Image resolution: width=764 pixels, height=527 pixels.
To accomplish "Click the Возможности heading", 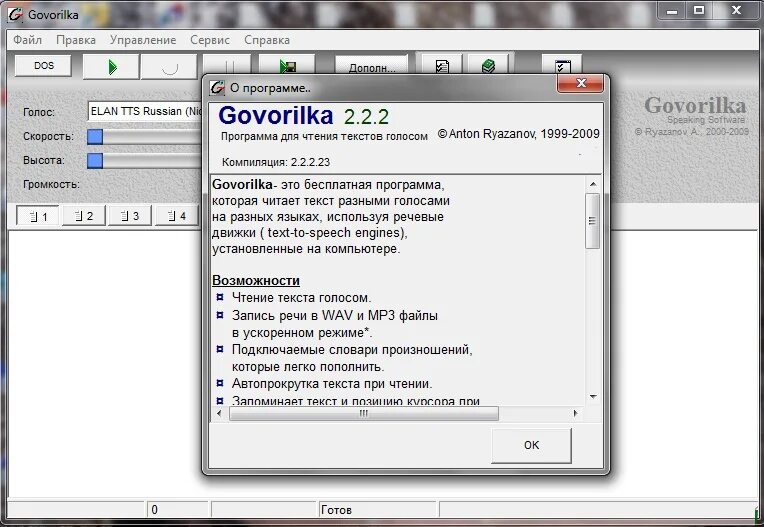I will click(x=256, y=281).
